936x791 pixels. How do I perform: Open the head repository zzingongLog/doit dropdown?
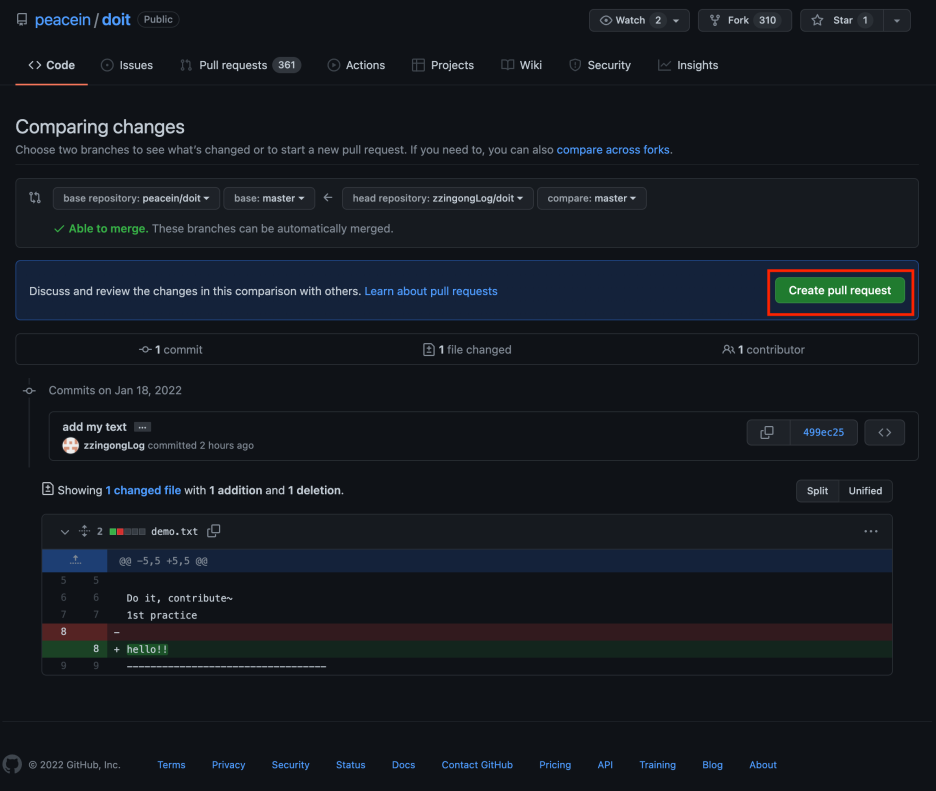438,198
